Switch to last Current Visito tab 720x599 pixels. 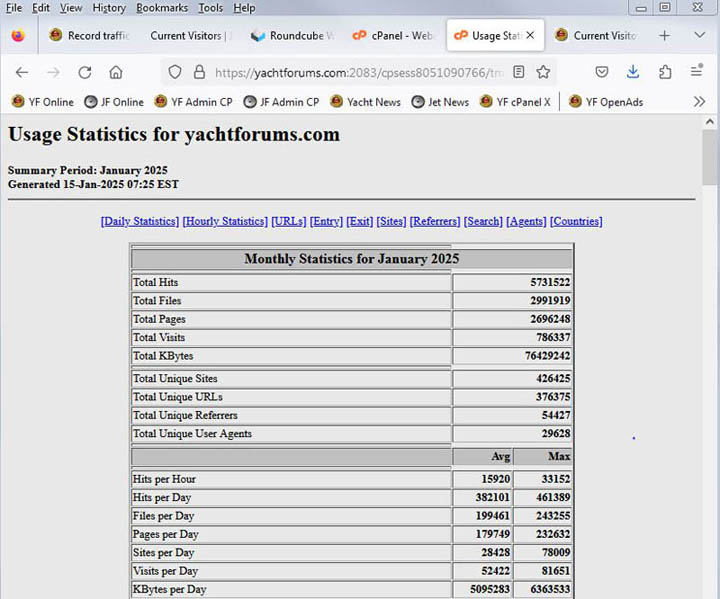[x=596, y=36]
